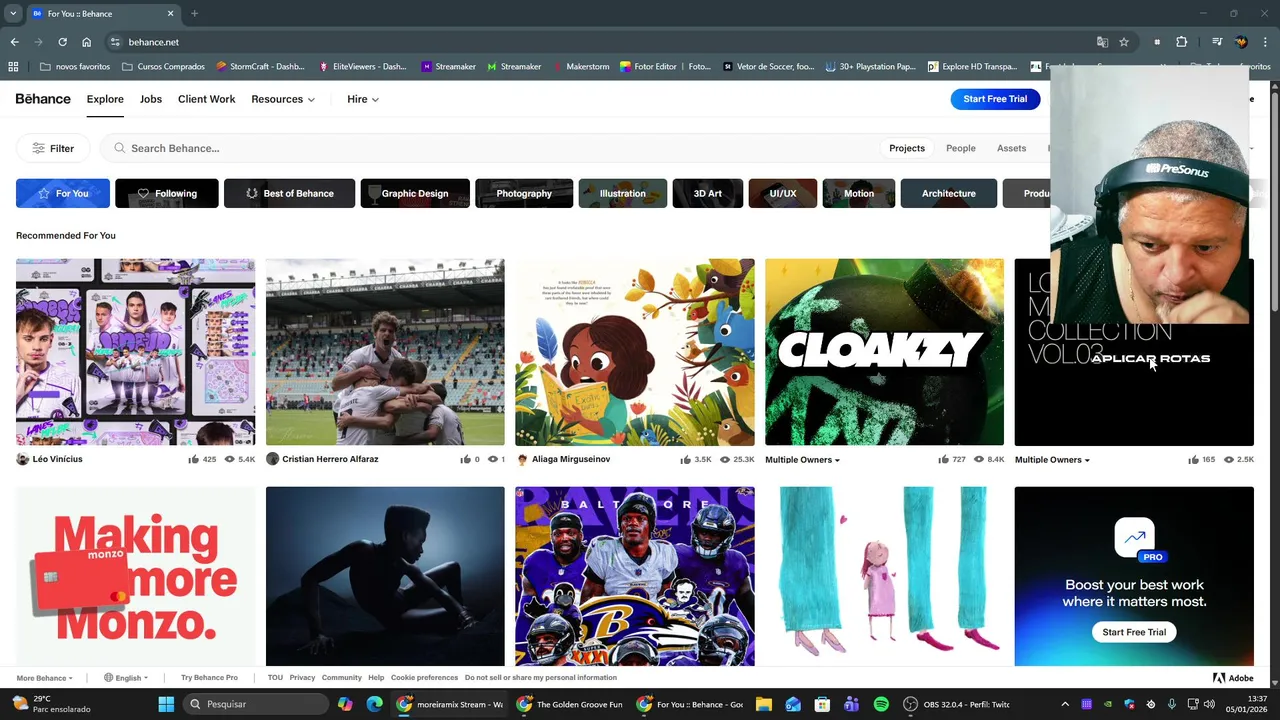The width and height of the screenshot is (1280, 720).
Task: Open File Explorer from the taskbar
Action: pyautogui.click(x=764, y=704)
